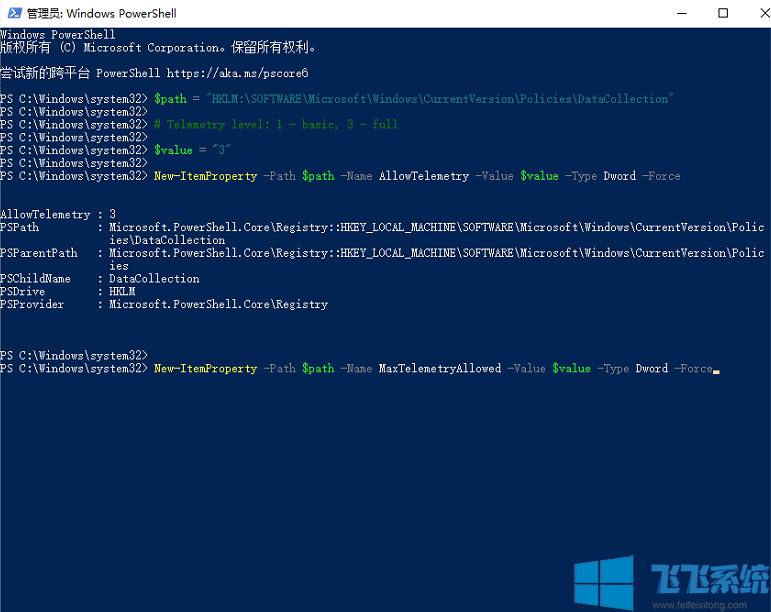Click the '版权所有 (C) Microsoft Corporation' line
The height and width of the screenshot is (612, 771).
(158, 48)
